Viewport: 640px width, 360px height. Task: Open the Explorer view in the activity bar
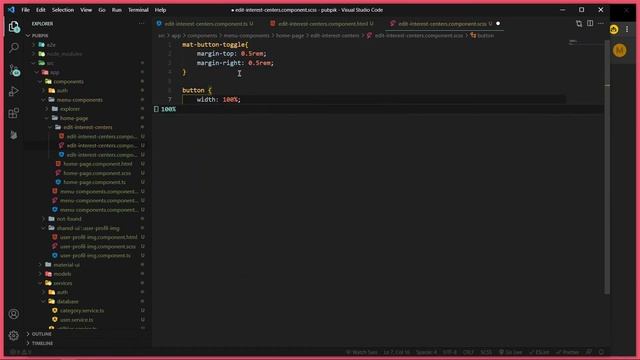14,27
